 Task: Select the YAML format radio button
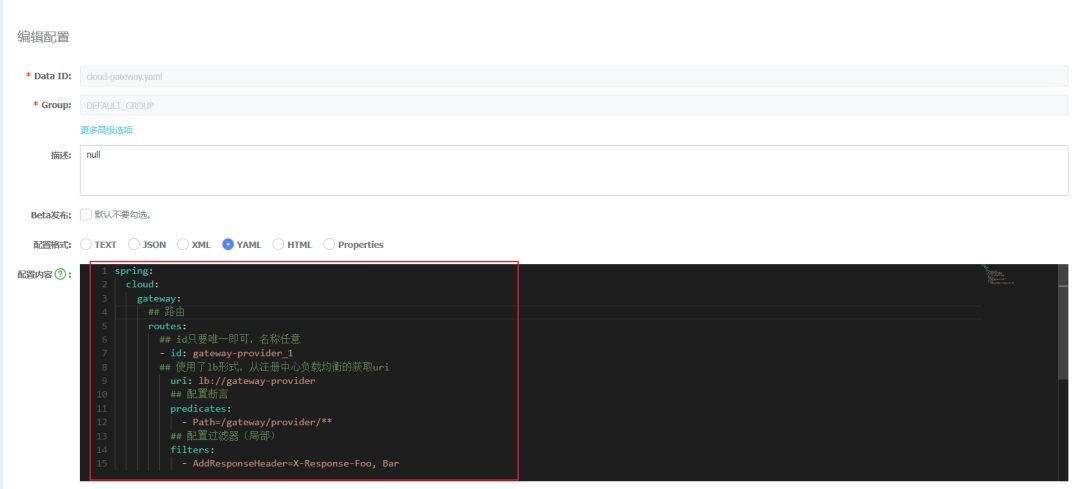(x=228, y=244)
